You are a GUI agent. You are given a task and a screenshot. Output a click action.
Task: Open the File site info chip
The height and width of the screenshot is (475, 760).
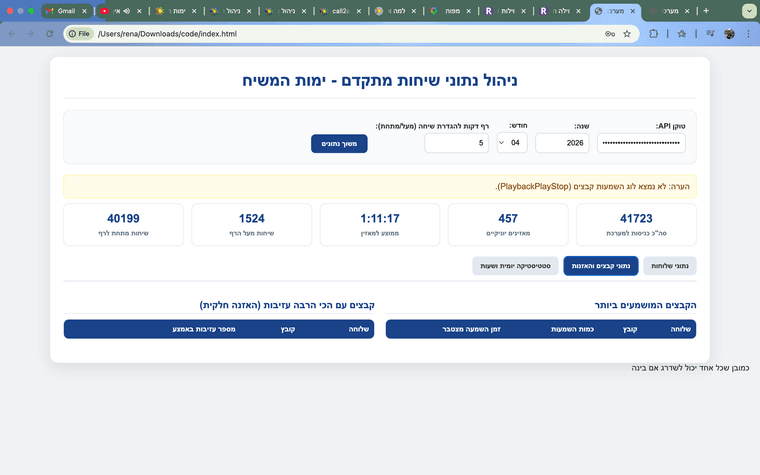[80, 34]
